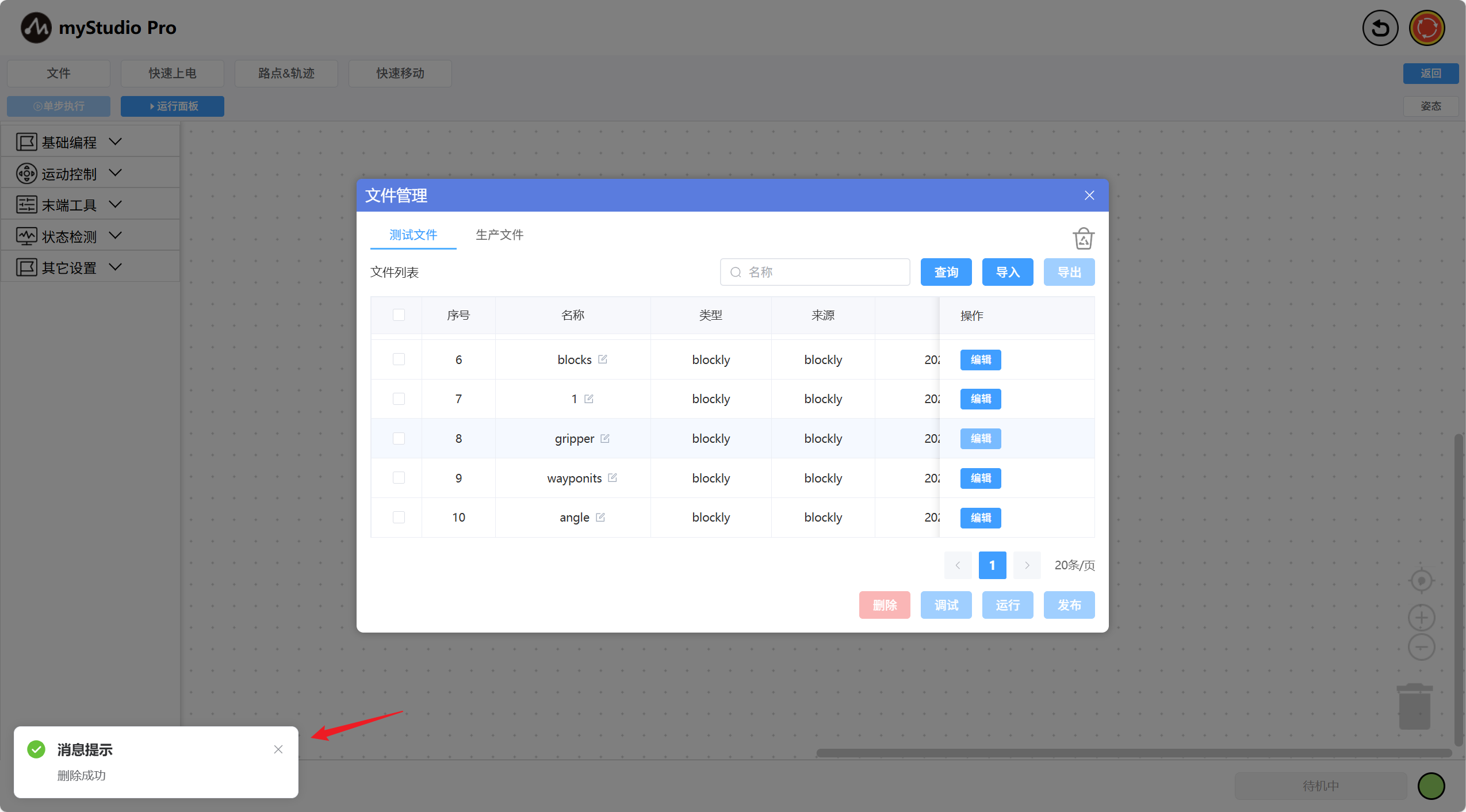
Task: Click rename pencil icon next to blocks
Action: (602, 359)
